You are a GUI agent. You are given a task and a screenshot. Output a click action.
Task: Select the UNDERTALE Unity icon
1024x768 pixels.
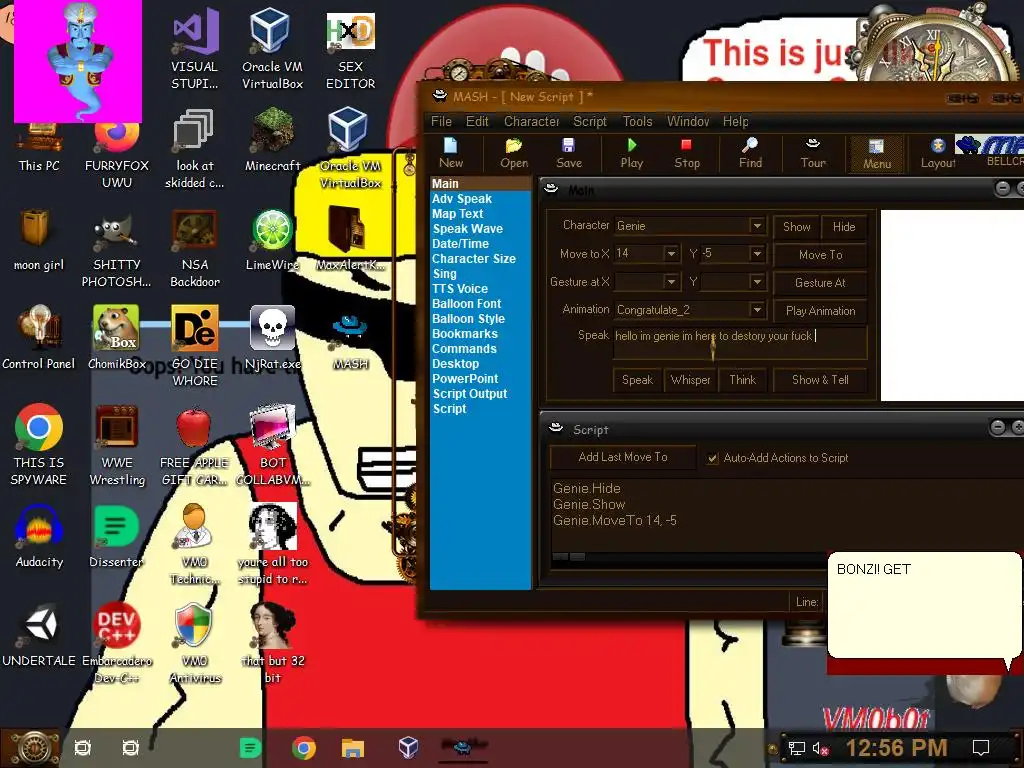pyautogui.click(x=39, y=636)
